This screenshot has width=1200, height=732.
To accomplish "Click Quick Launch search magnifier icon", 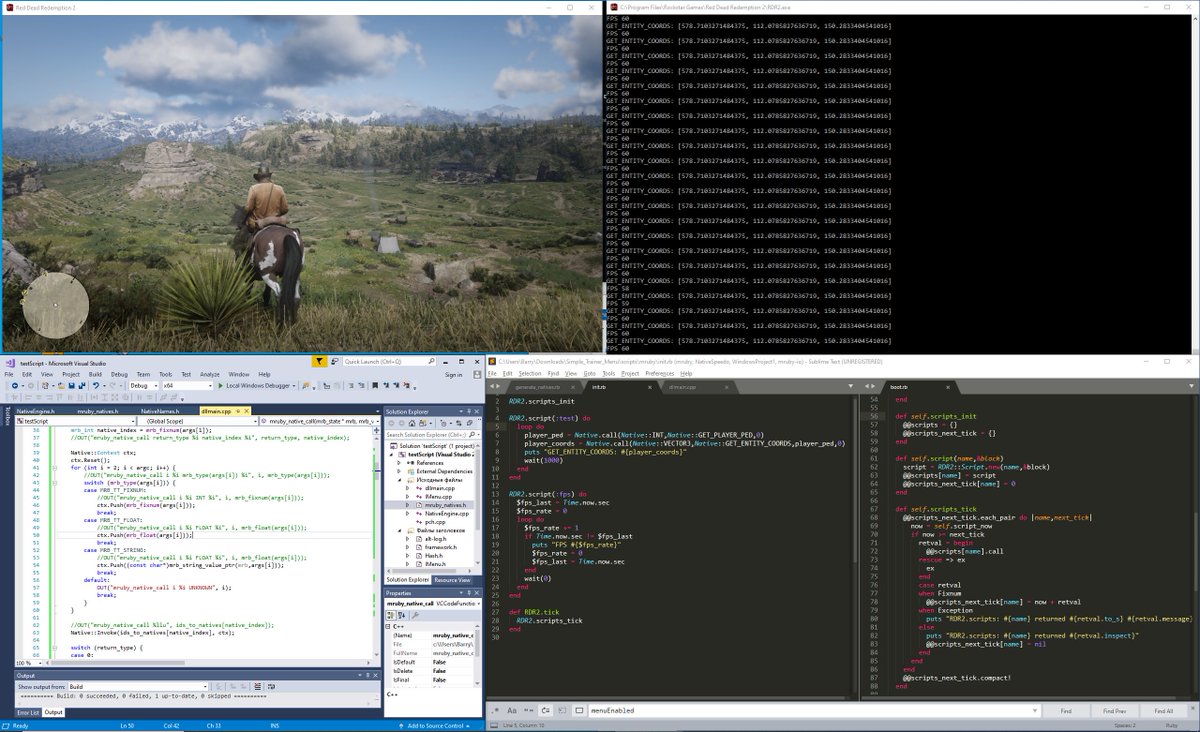I will click(432, 361).
